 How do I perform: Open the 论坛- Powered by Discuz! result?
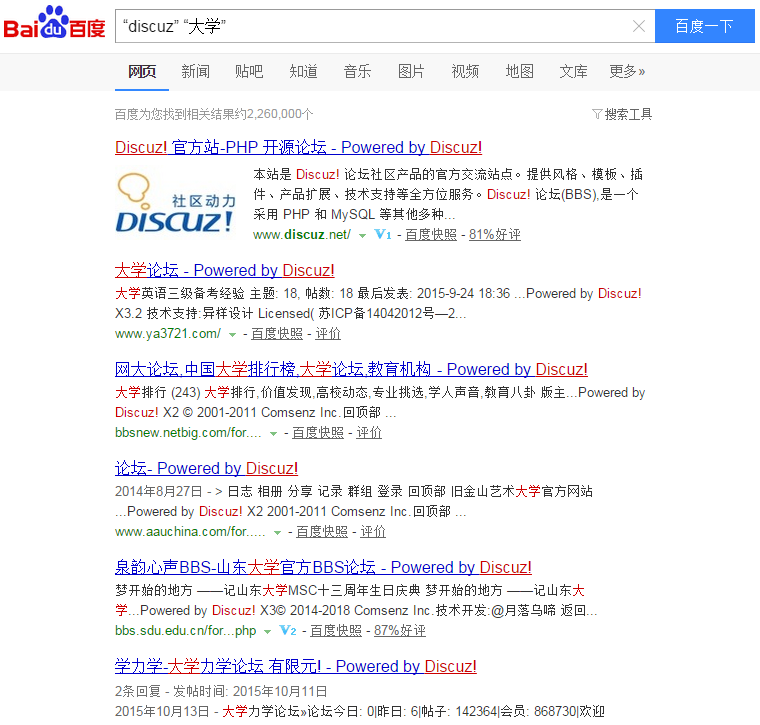(x=206, y=468)
